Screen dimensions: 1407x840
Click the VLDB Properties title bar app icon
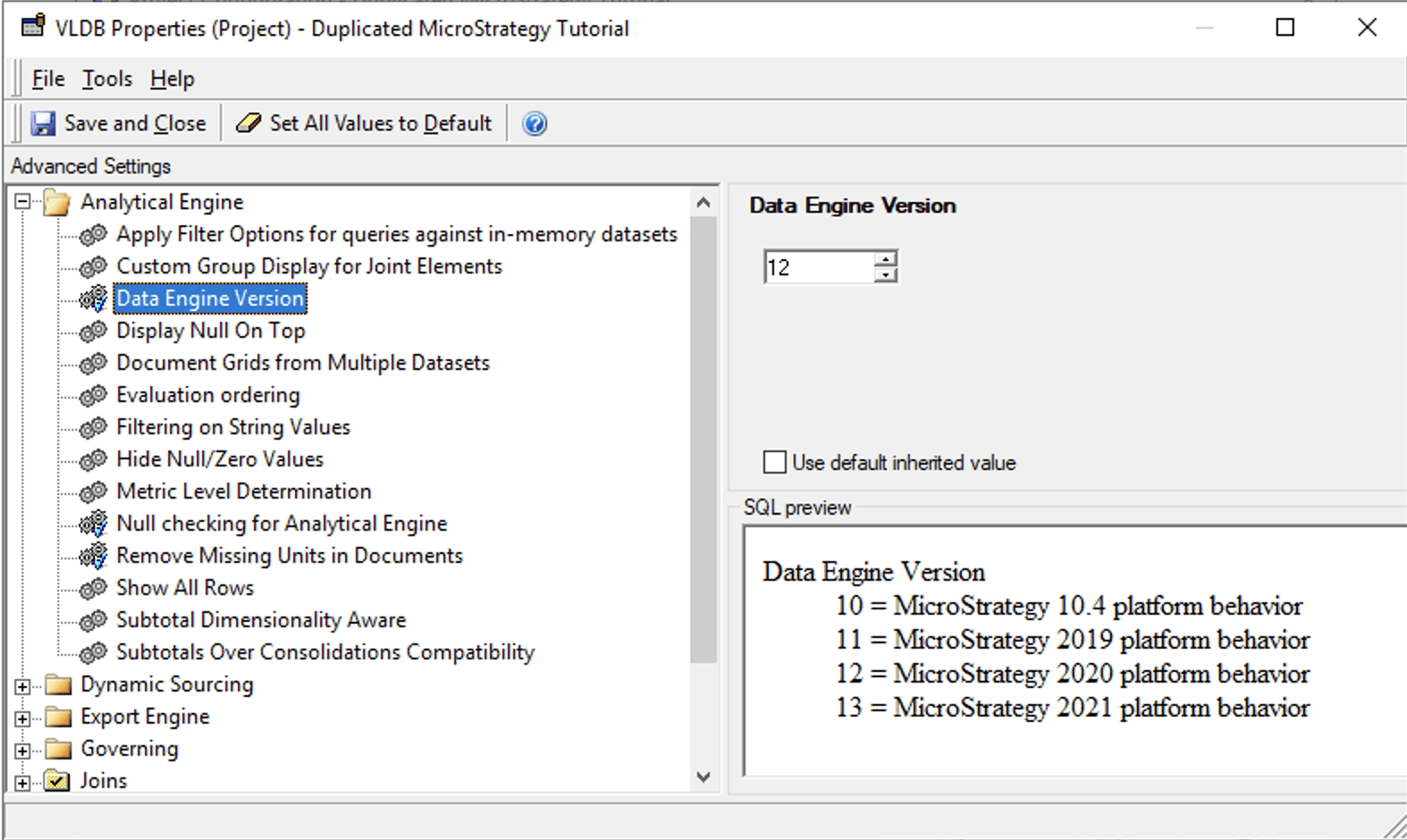coord(33,27)
